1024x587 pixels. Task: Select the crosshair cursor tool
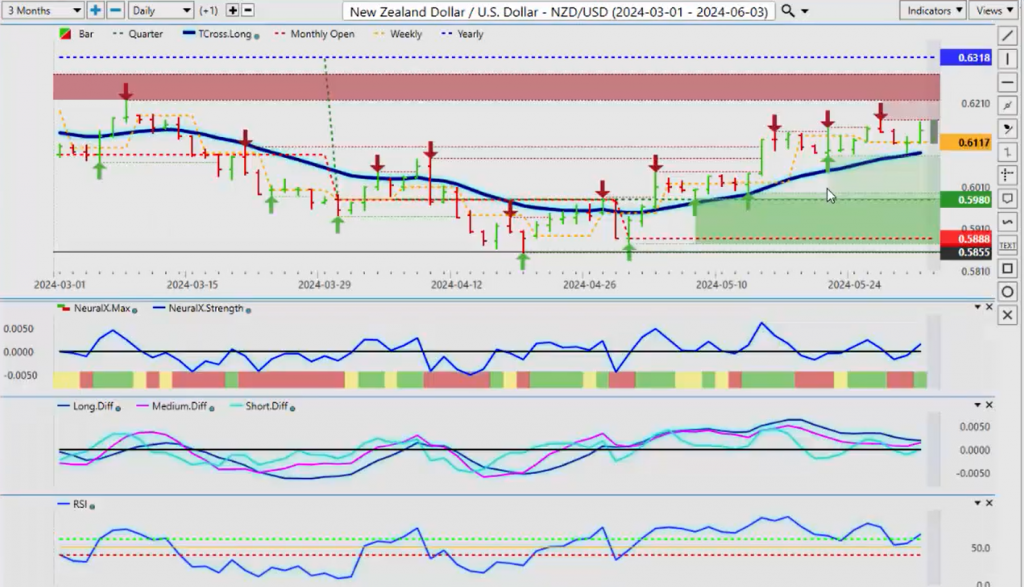pyautogui.click(x=1007, y=175)
